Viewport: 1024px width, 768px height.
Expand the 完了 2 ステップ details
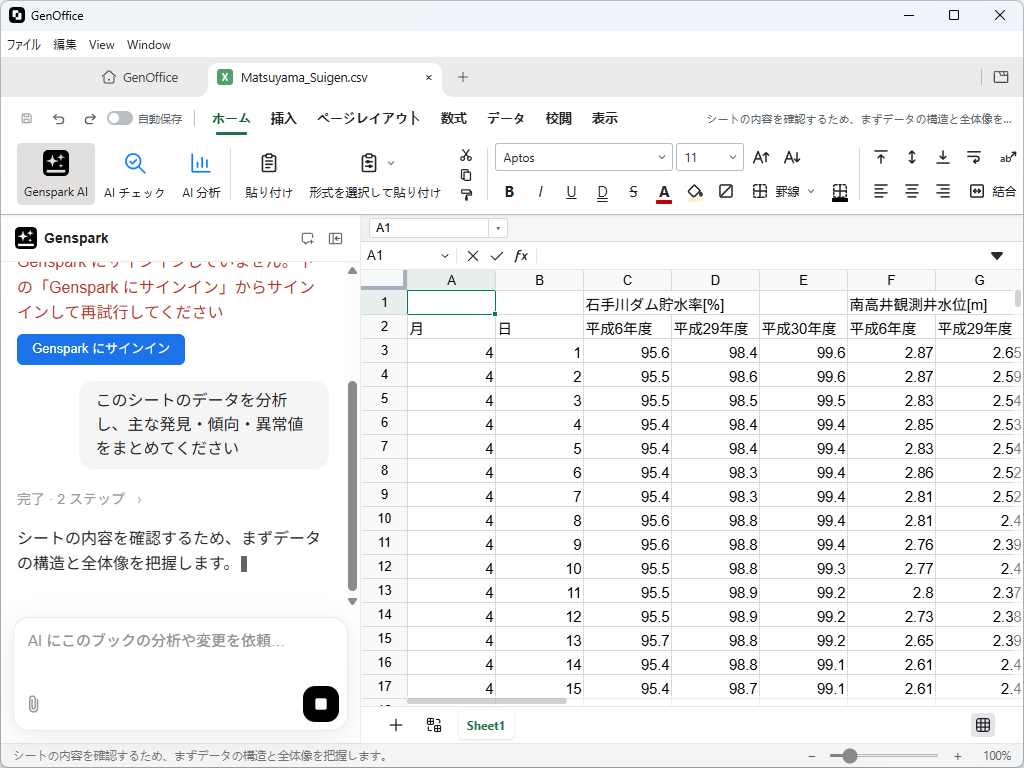[x=79, y=499]
